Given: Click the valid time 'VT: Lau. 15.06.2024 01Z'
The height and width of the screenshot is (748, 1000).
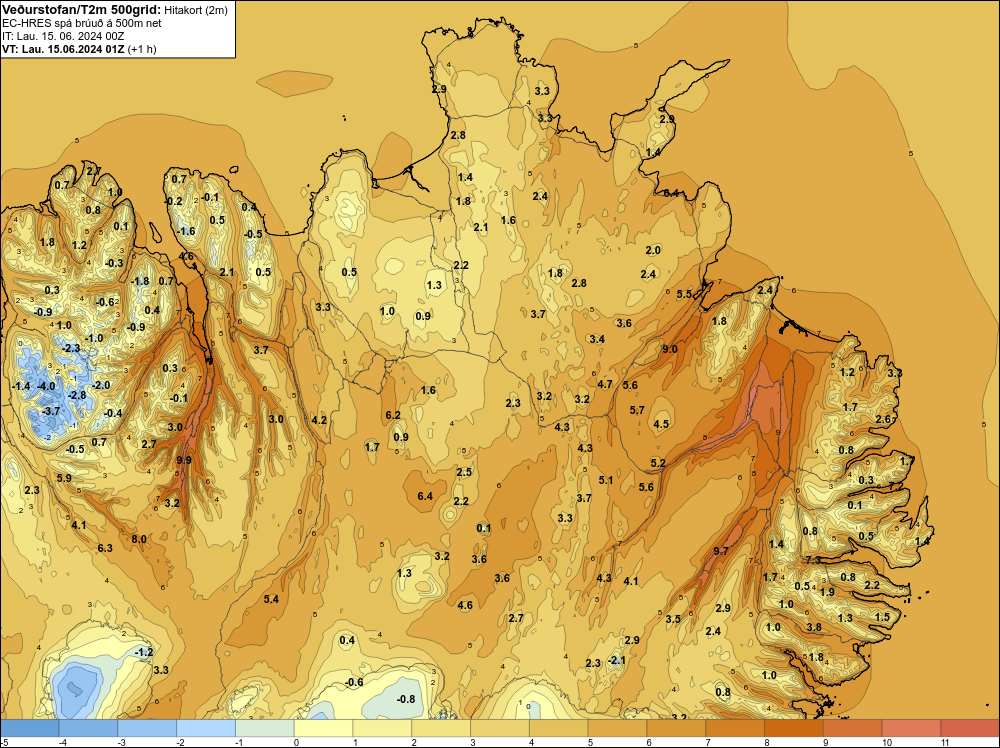Looking at the screenshot, I should point(63,49).
